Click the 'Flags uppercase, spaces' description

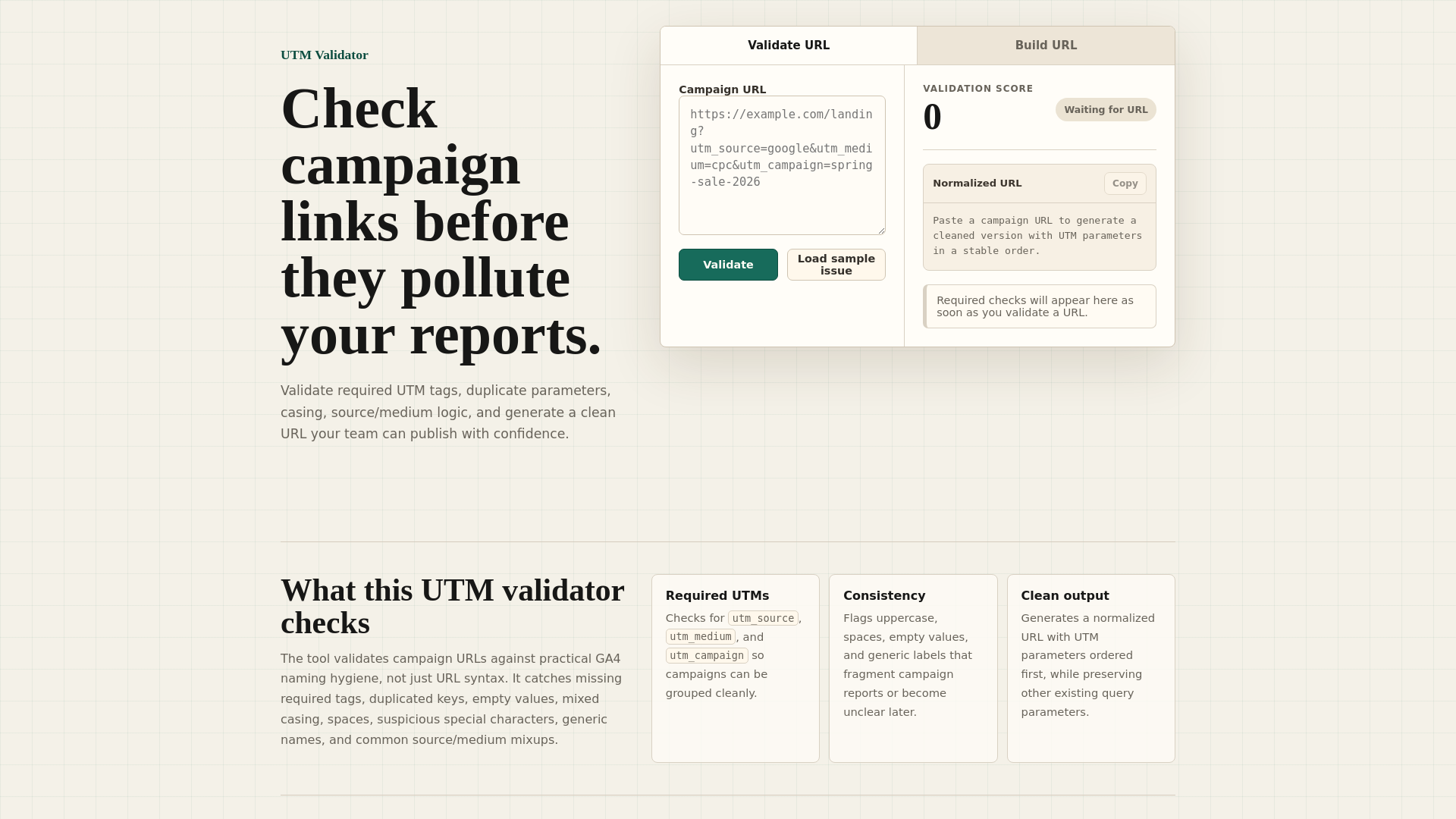pos(908,665)
